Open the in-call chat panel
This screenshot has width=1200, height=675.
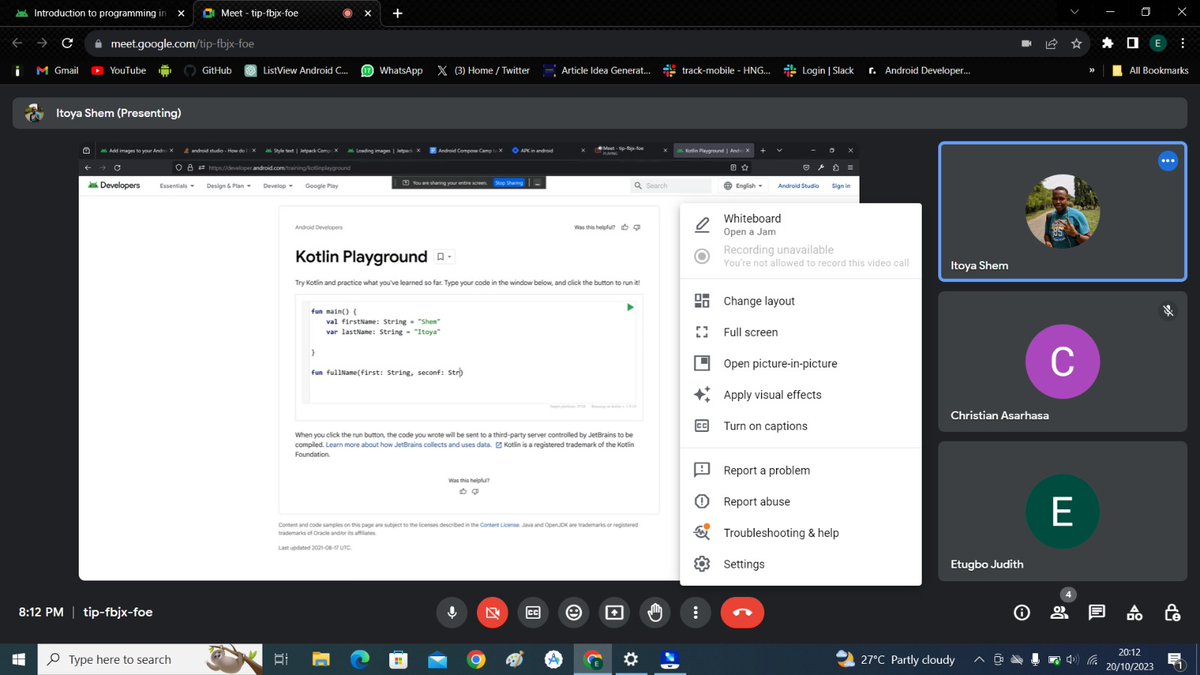point(1096,612)
